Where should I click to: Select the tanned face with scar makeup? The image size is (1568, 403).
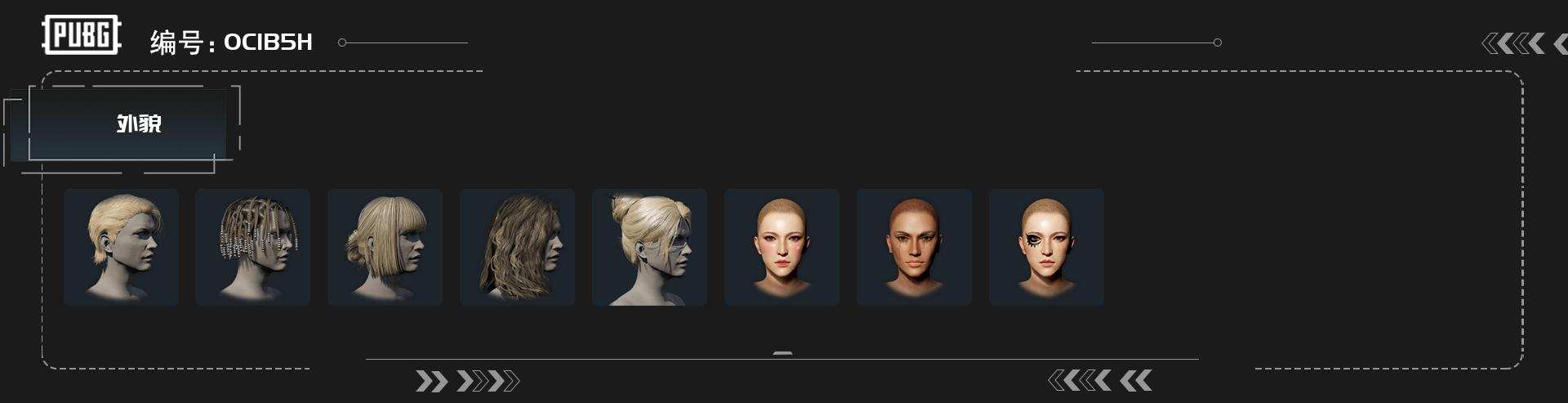click(915, 247)
